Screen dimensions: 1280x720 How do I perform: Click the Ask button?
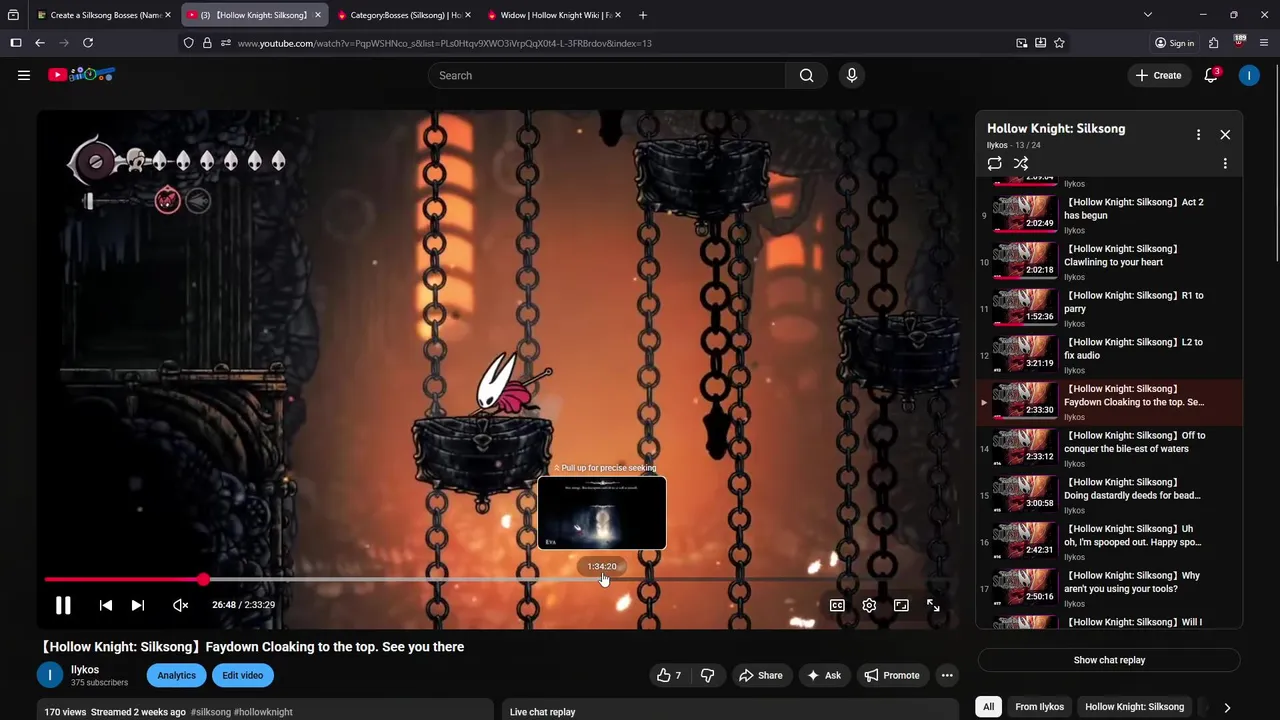(x=825, y=675)
